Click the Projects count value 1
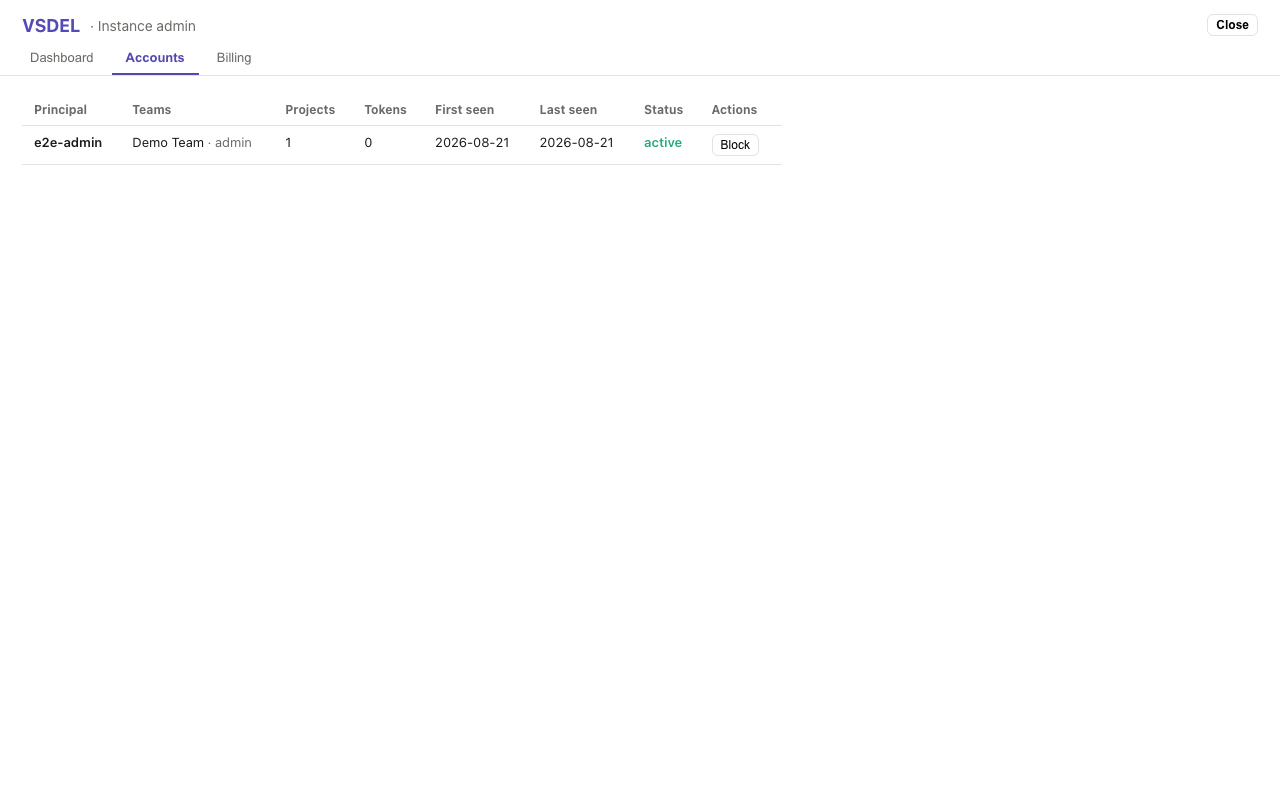The image size is (1280, 800). coord(288,143)
